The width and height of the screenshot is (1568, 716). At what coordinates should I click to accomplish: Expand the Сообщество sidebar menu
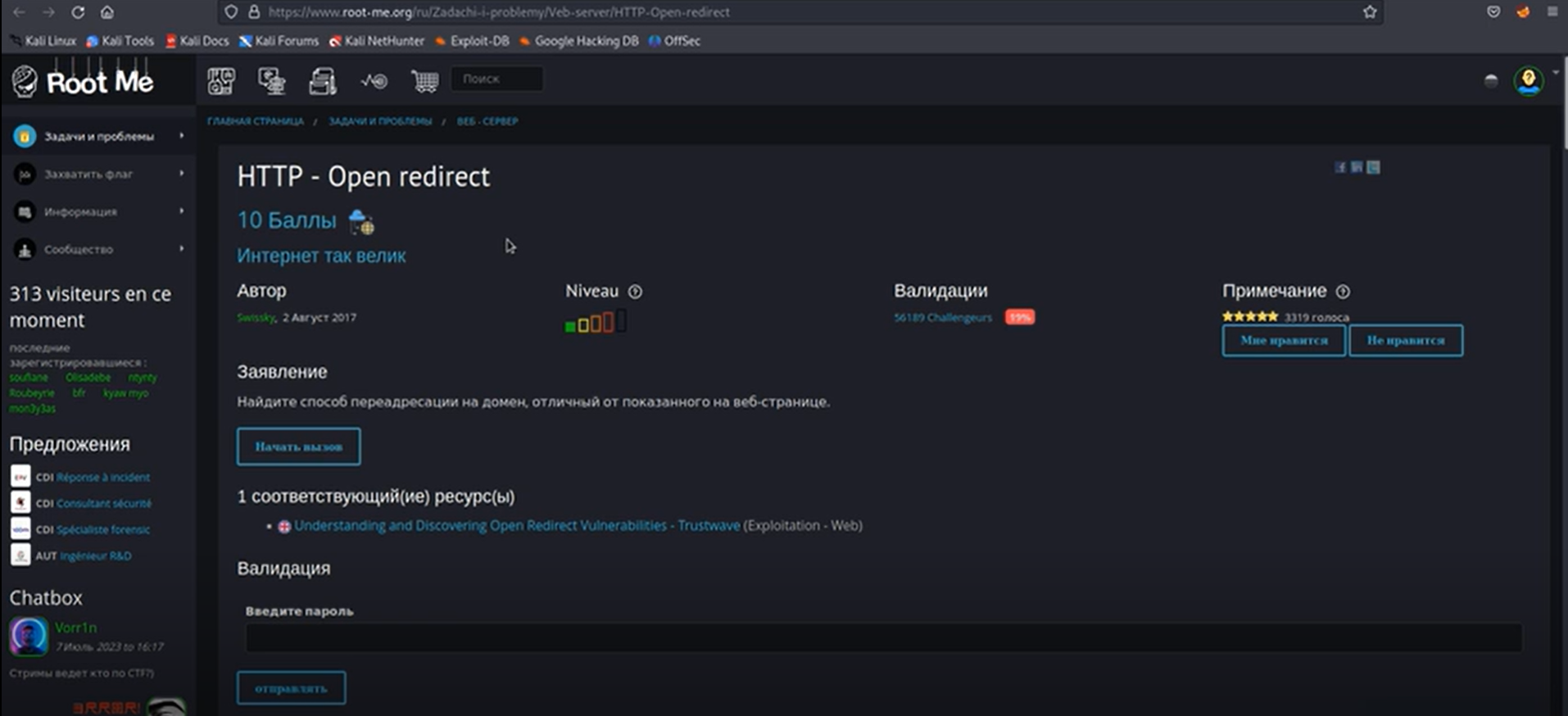(x=98, y=250)
